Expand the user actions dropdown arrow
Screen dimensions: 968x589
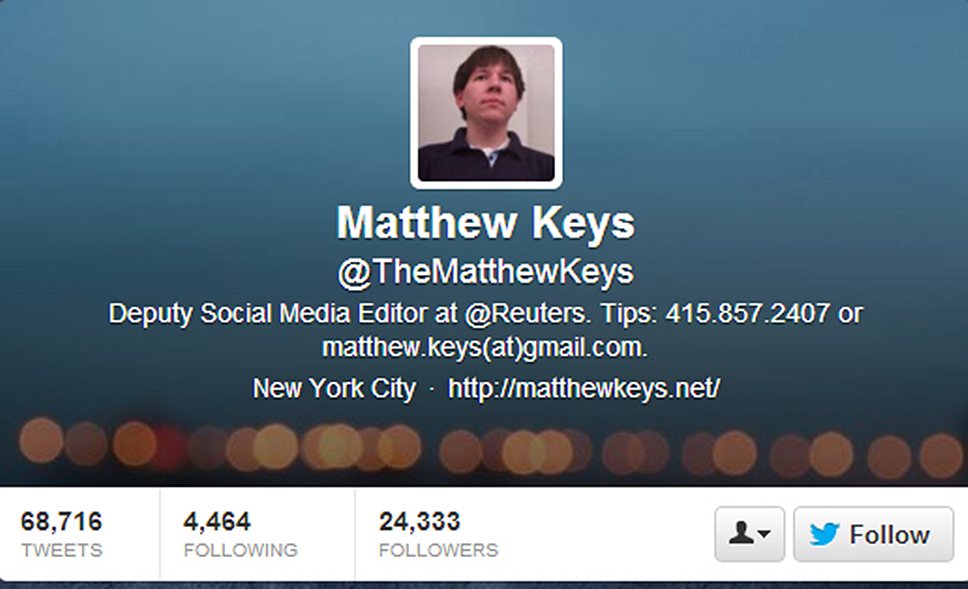point(764,533)
